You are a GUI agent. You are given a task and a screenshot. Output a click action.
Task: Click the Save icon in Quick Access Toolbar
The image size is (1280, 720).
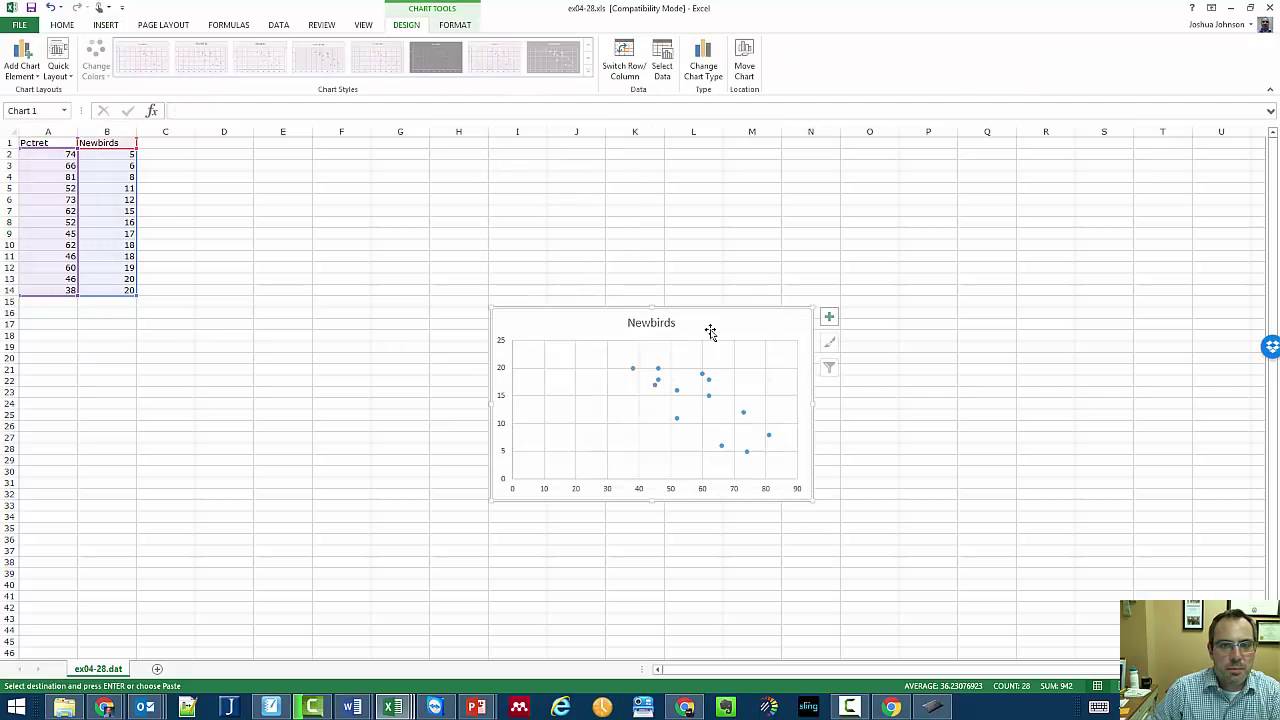(x=31, y=8)
